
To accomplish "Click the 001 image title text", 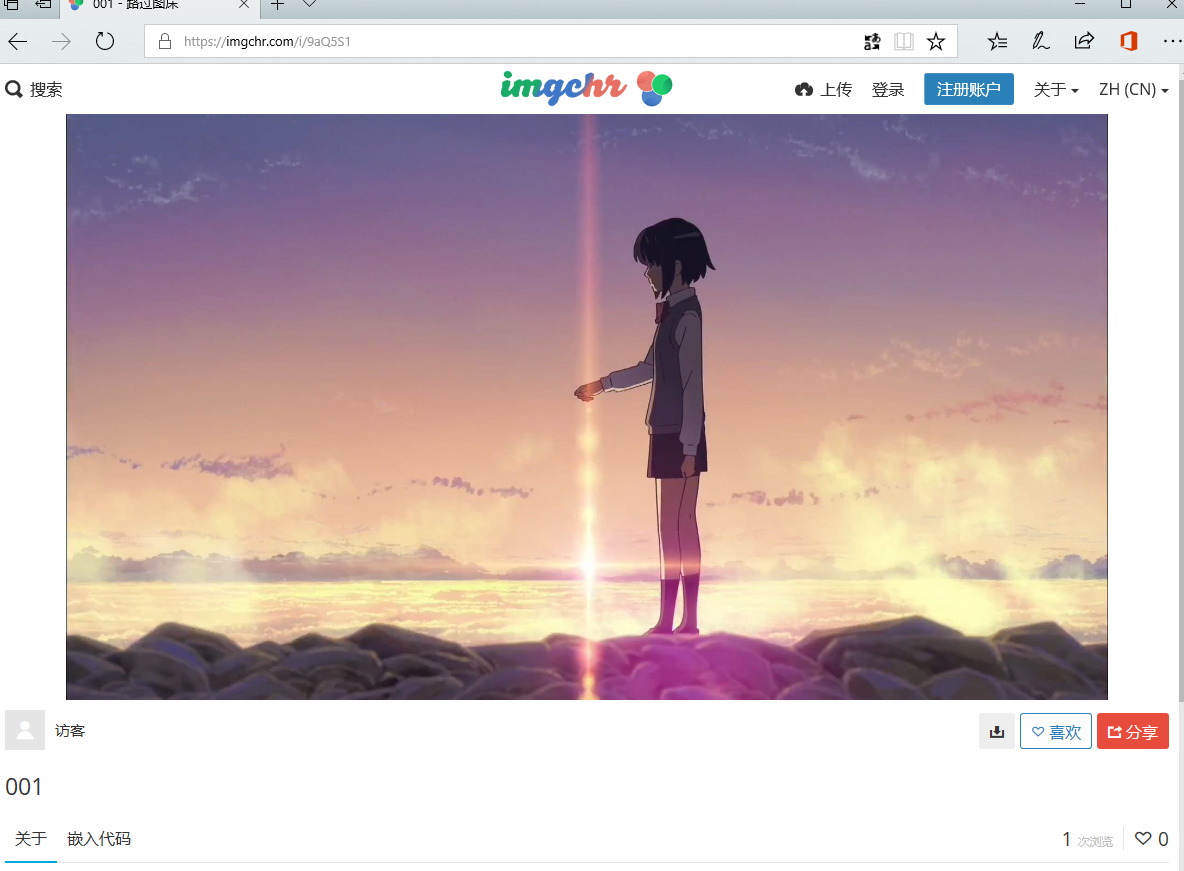I will tap(23, 787).
